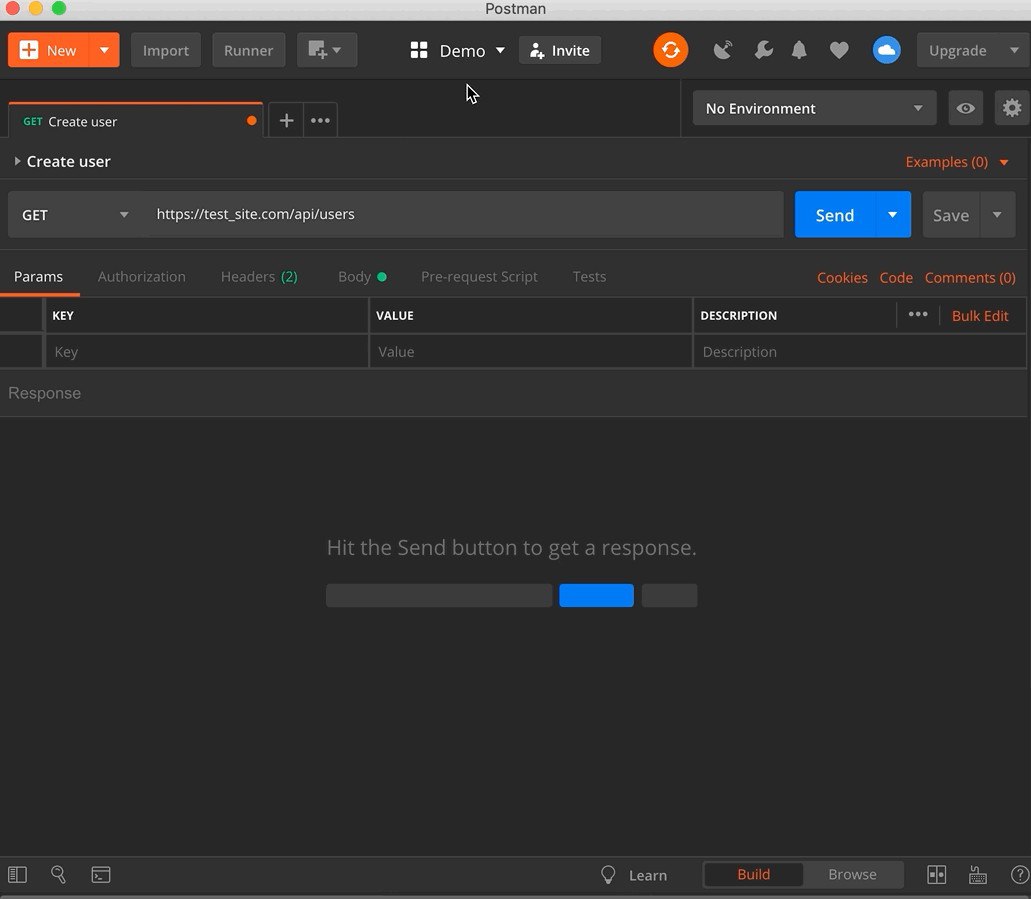Open the notifications bell
1031x899 pixels.
tap(799, 50)
